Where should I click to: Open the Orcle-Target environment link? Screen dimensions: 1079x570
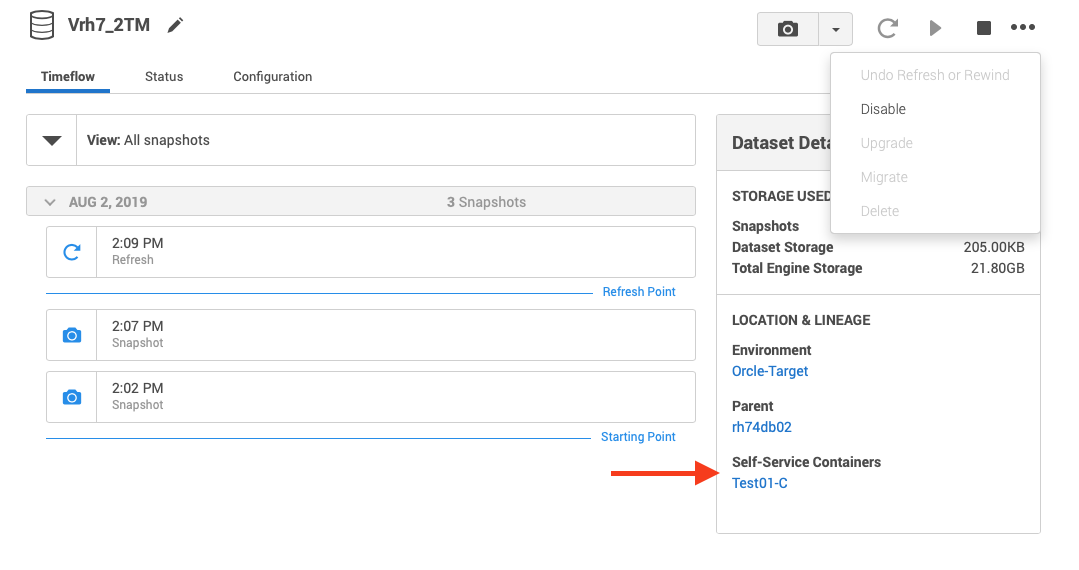(x=770, y=371)
